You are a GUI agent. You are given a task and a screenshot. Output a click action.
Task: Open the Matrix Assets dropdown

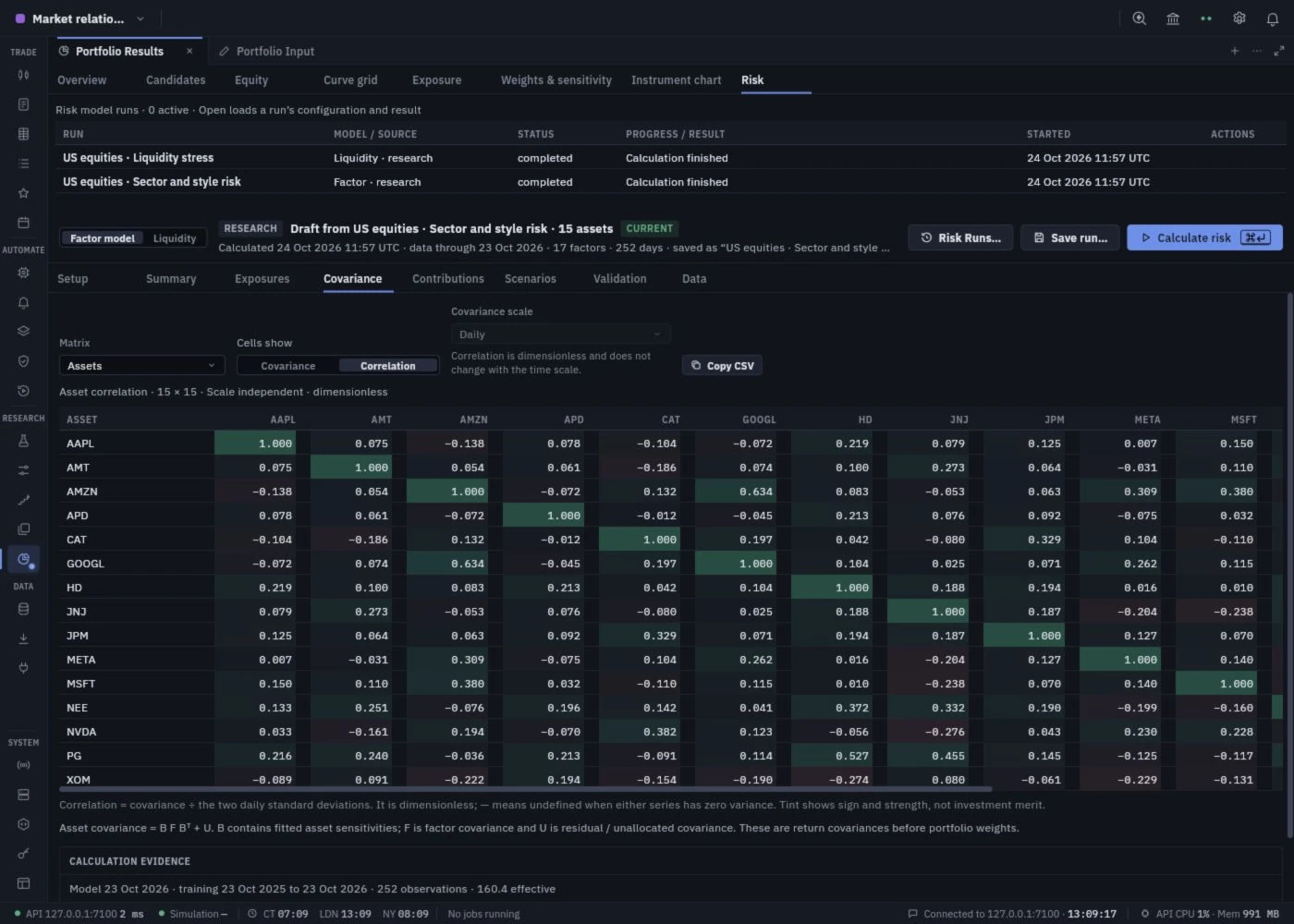point(141,366)
